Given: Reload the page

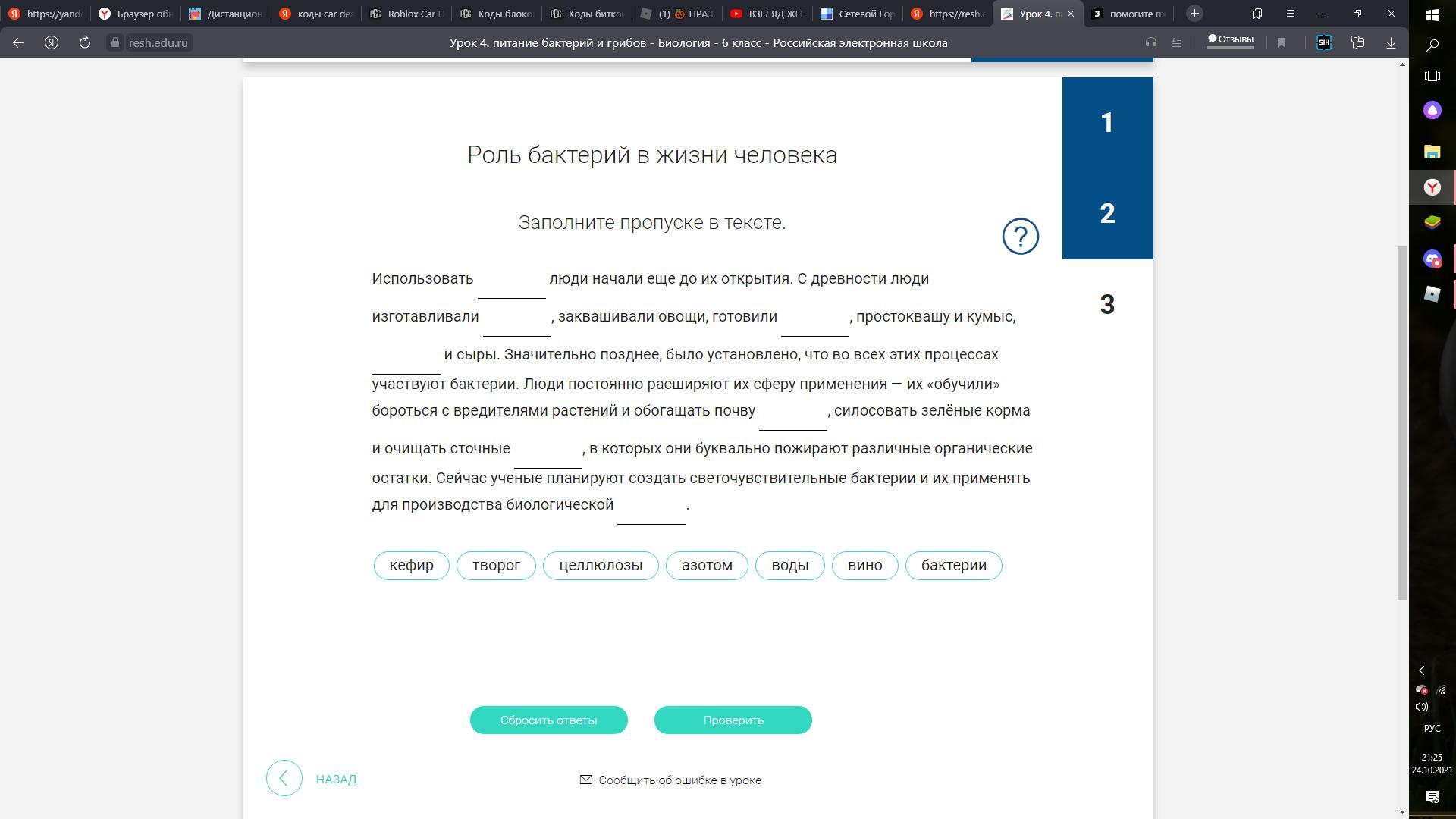Looking at the screenshot, I should 85,43.
